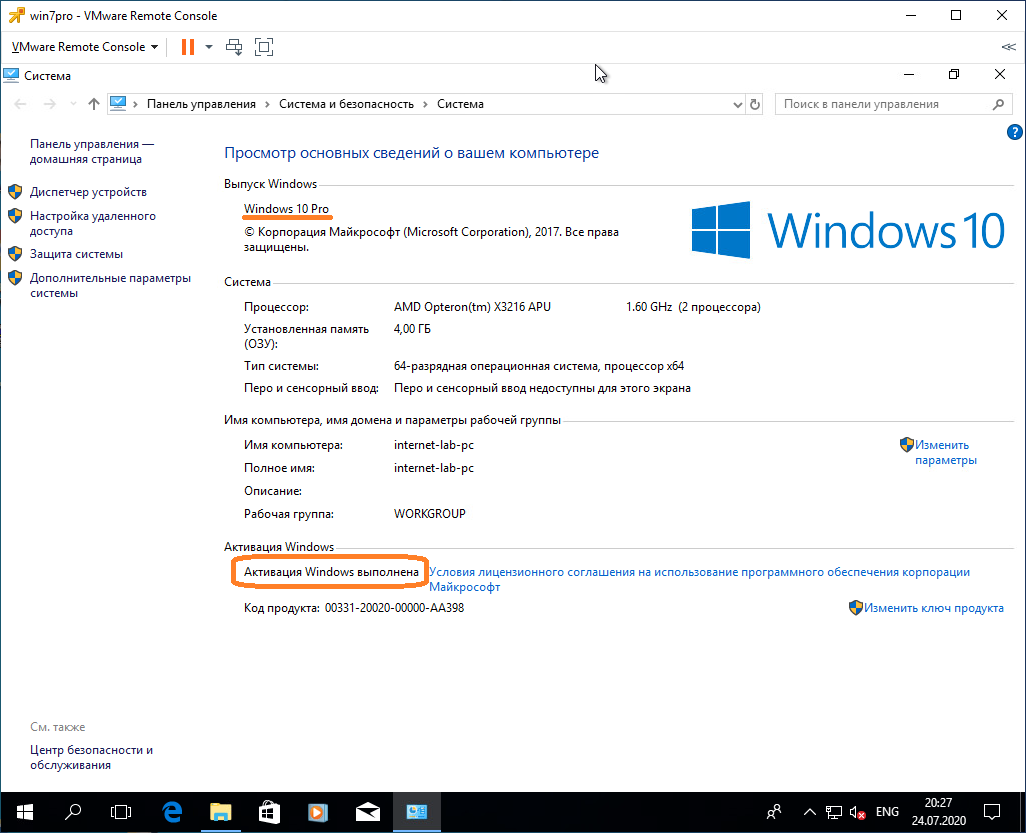
Task: Open help with the blue question mark
Action: pyautogui.click(x=1014, y=132)
